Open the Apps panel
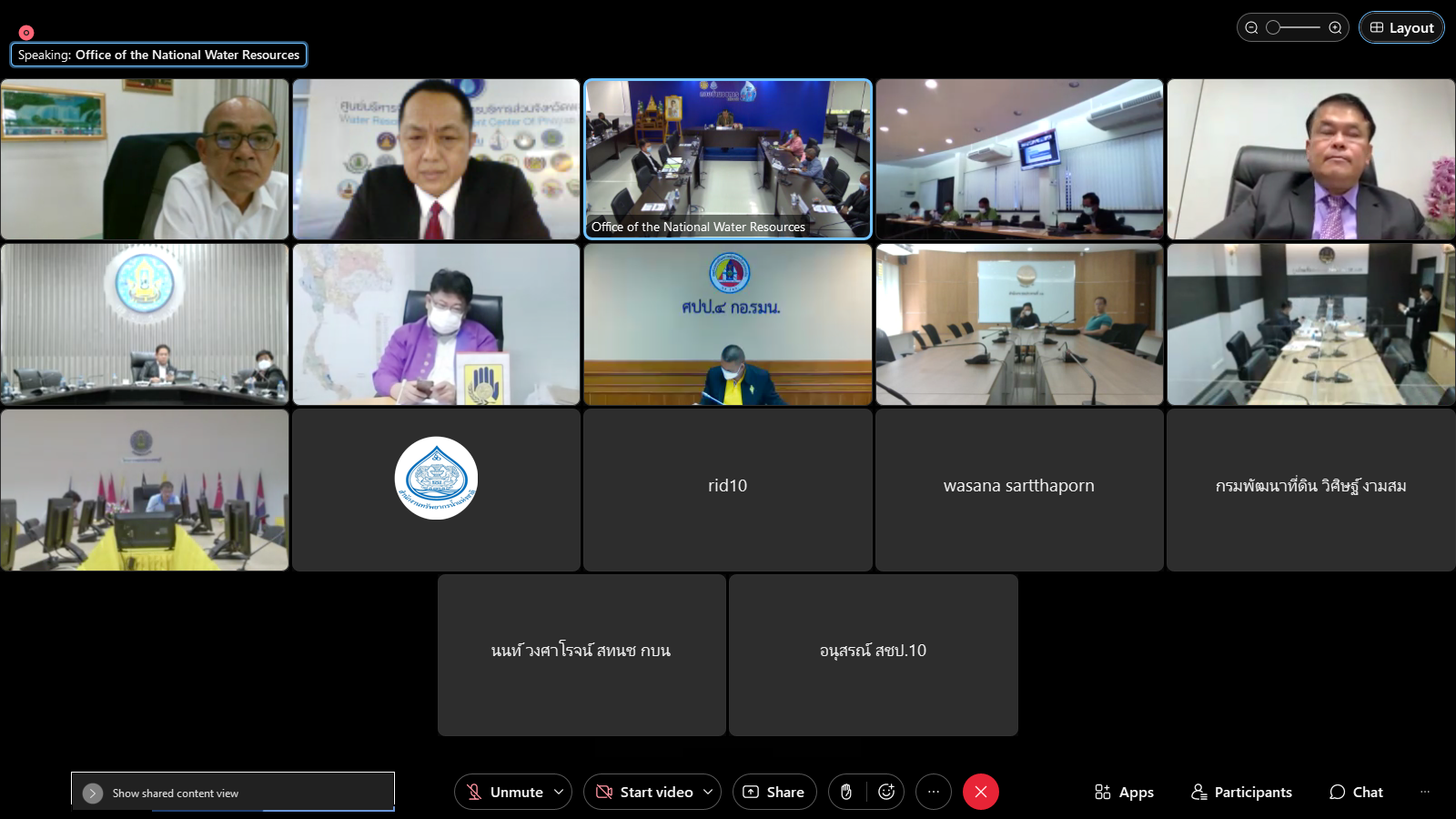Screen dimensions: 1456x819 (1124, 792)
